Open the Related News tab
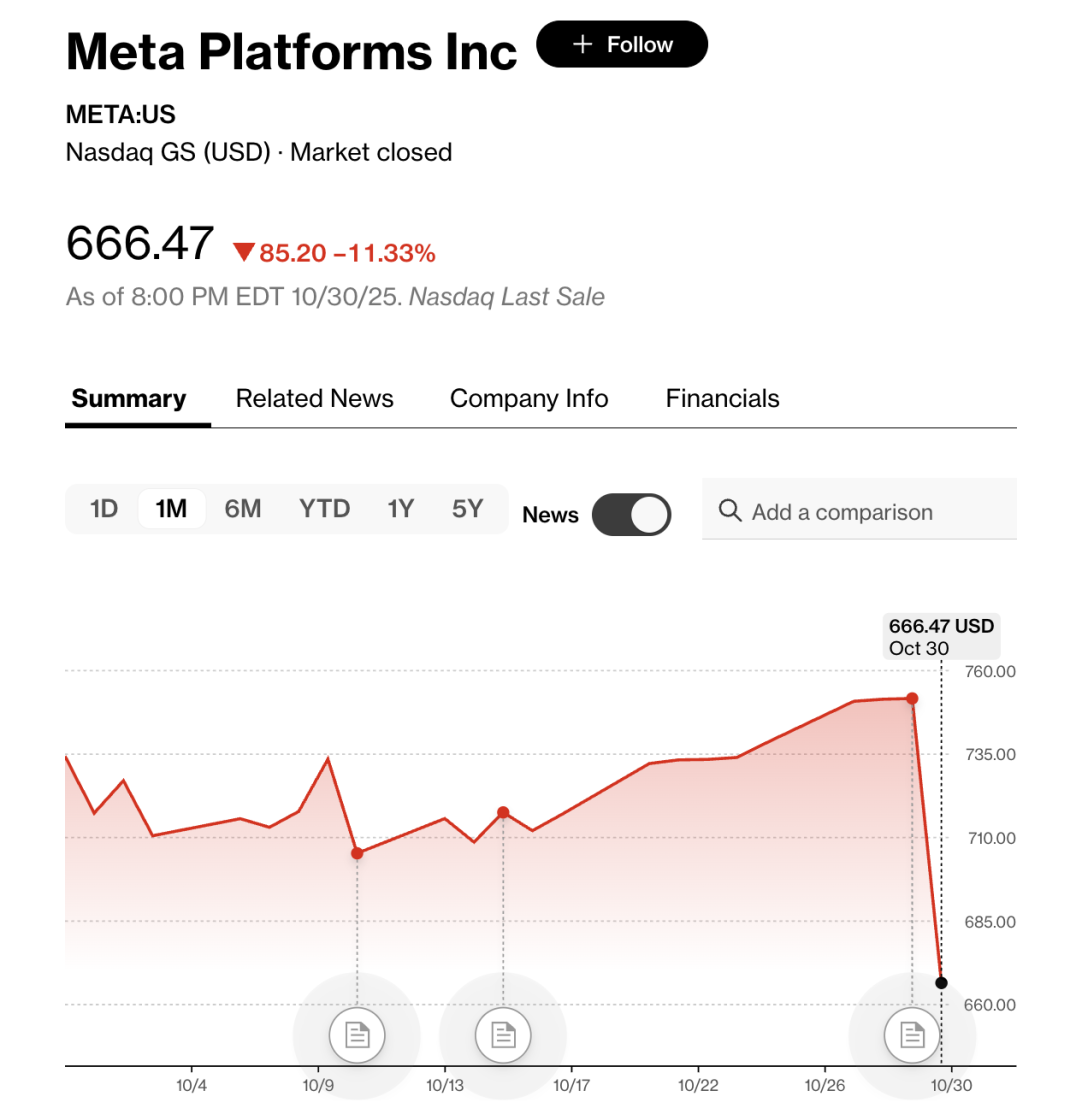Screen dimensions: 1076x1120 tap(314, 399)
